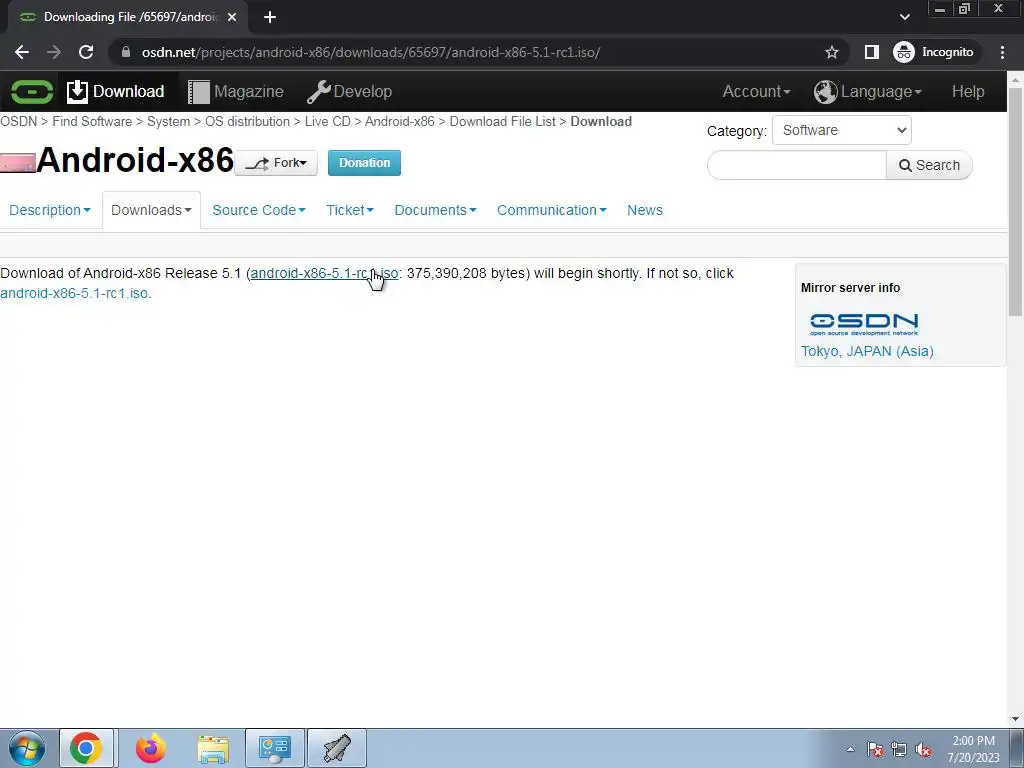Screen dimensions: 1024x768
Task: Open the Documents tab menu
Action: point(435,210)
